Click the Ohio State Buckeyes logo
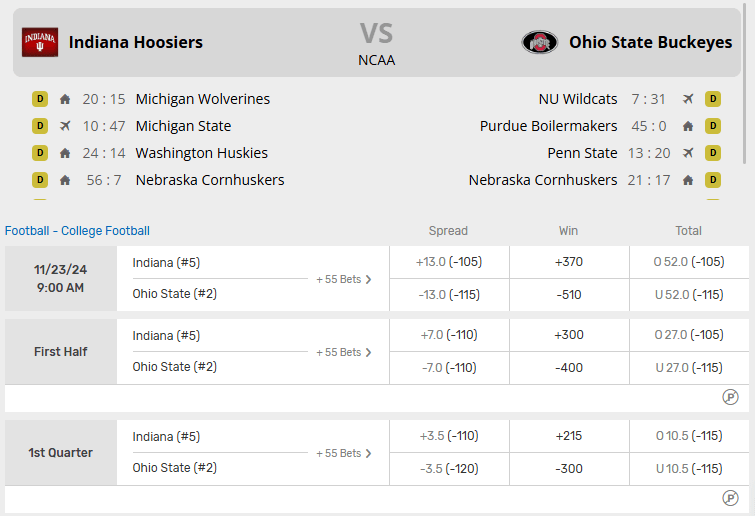The image size is (755, 516). [540, 42]
